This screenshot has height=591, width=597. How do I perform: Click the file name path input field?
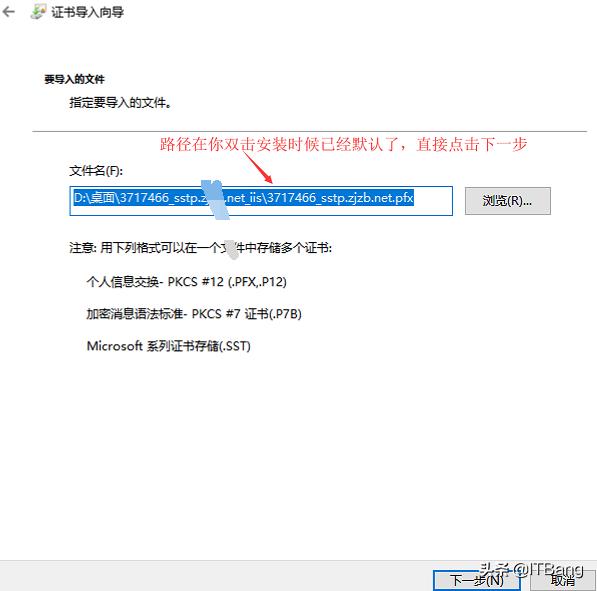pos(261,201)
